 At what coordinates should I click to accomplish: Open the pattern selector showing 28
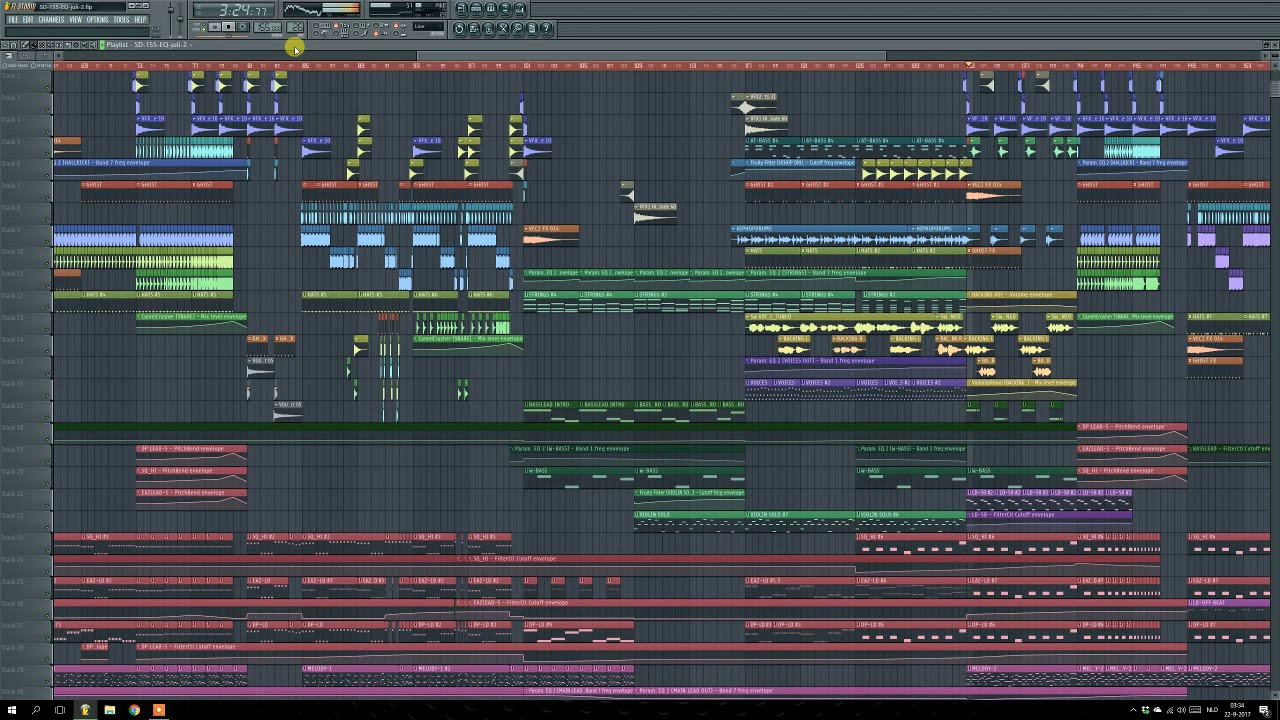tap(295, 27)
